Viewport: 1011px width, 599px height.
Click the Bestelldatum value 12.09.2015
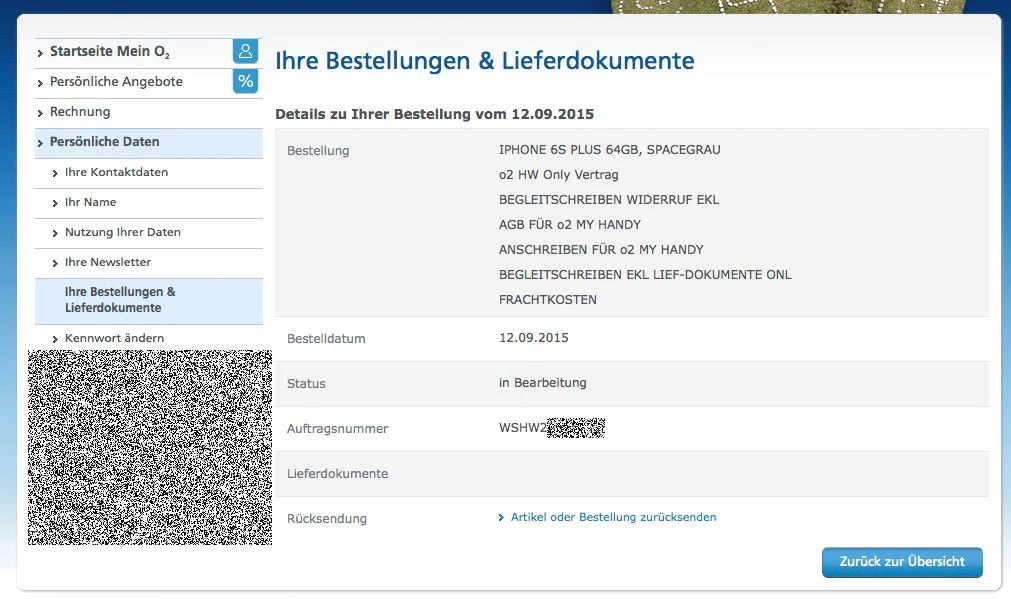(x=533, y=338)
